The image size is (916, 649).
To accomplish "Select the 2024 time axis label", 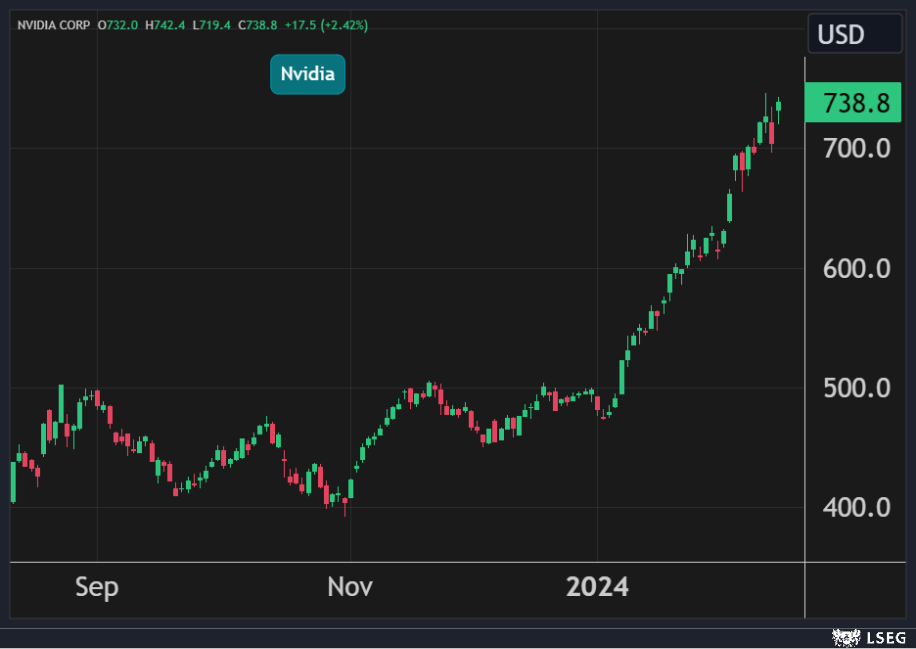I will pos(597,587).
